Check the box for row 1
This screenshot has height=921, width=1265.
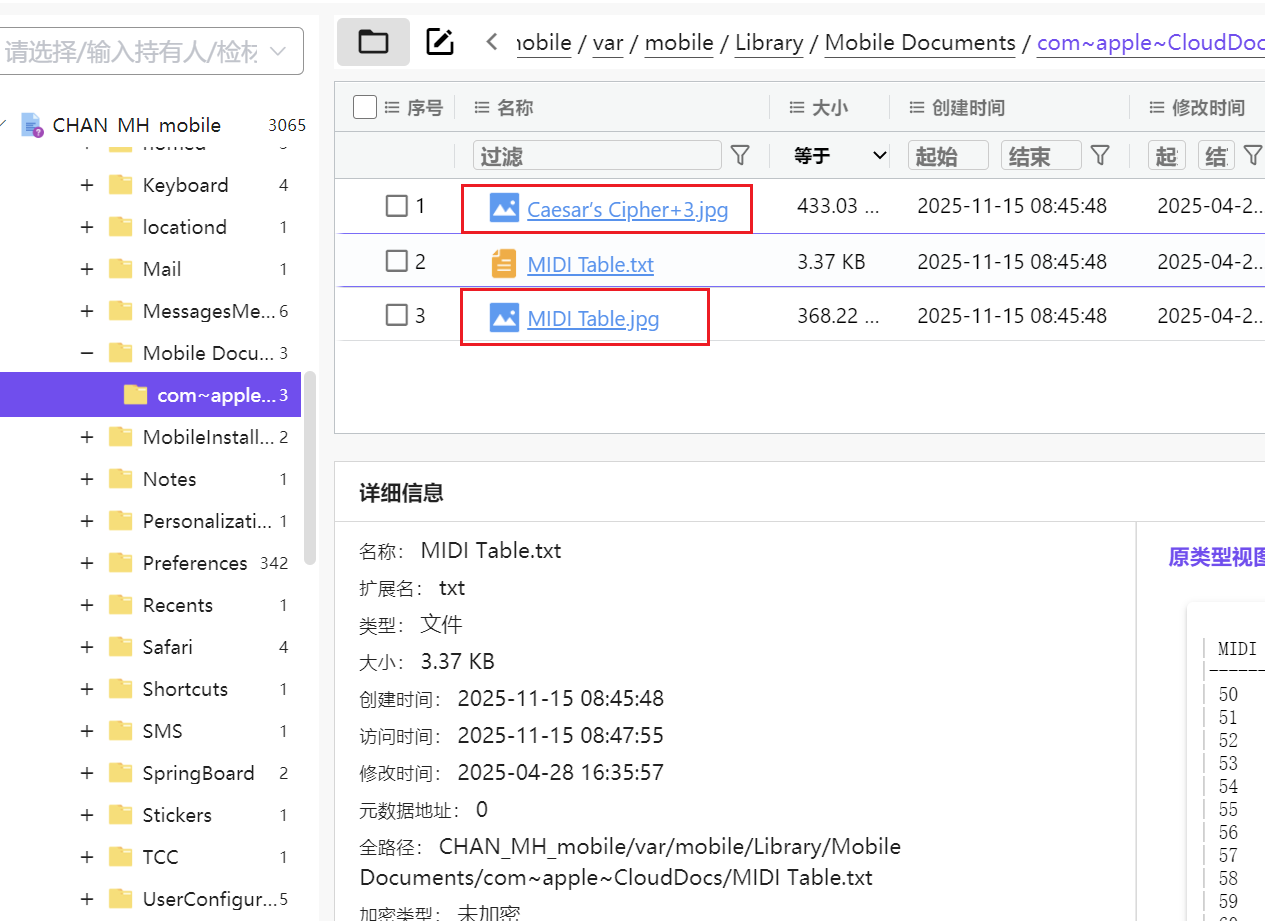coord(397,206)
